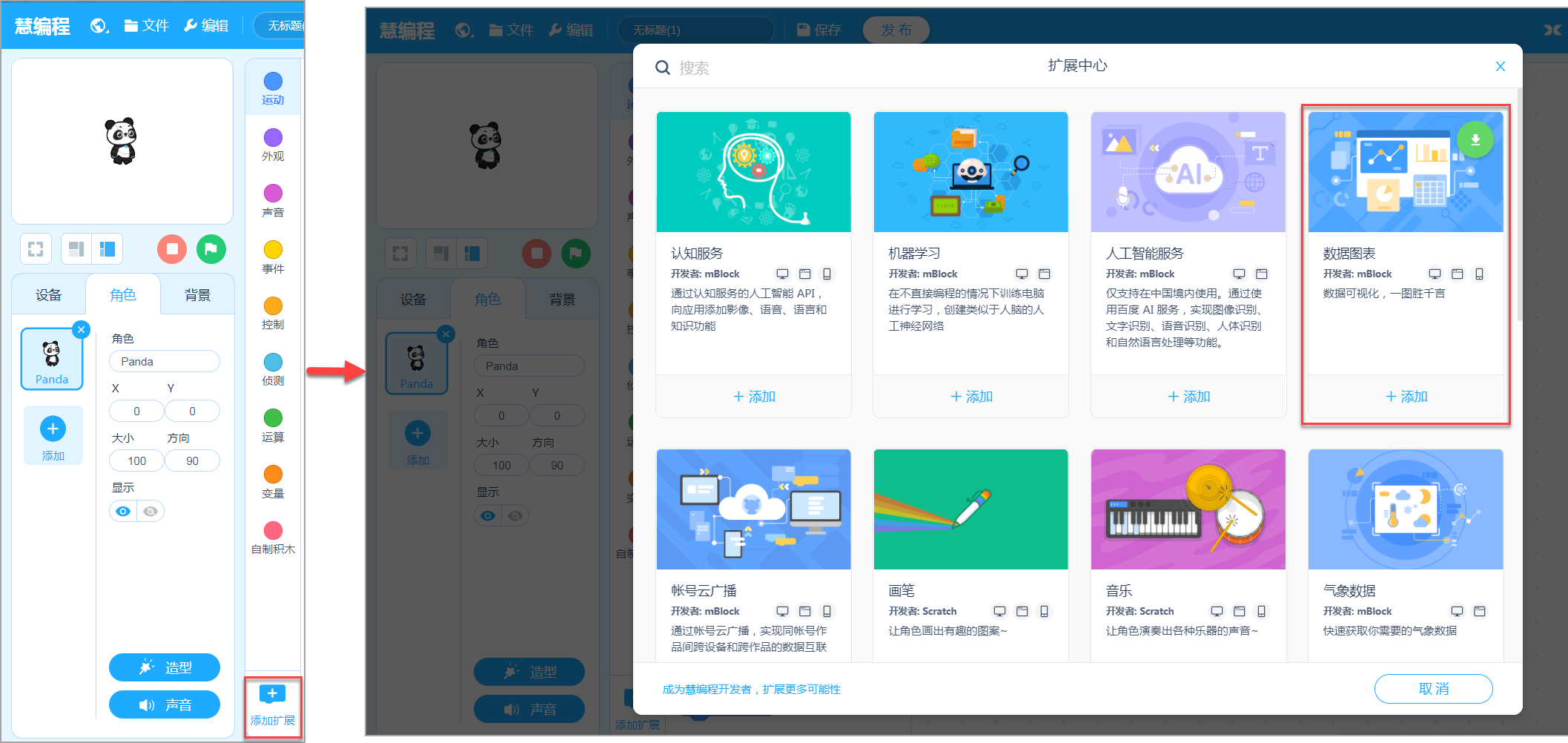
Task: Click the 认知服务 card image
Action: point(754,172)
